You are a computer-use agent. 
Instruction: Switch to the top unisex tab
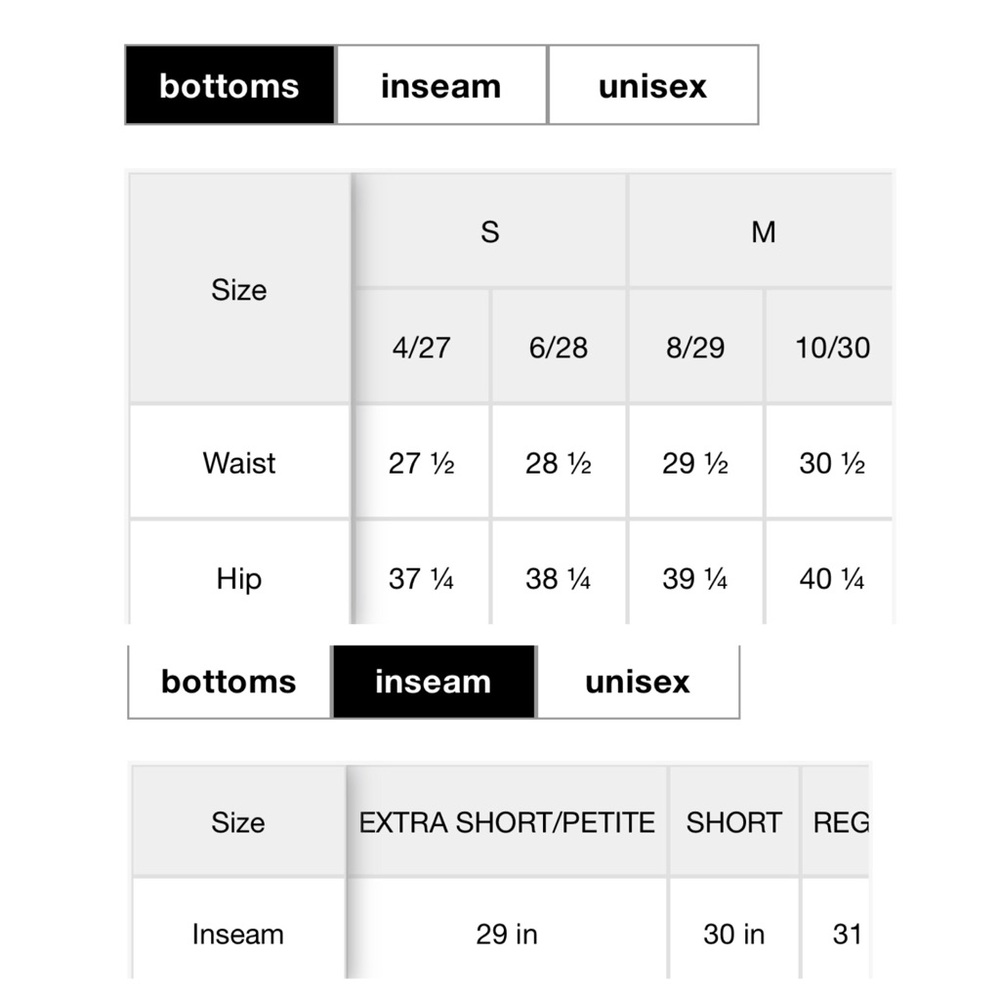[653, 85]
